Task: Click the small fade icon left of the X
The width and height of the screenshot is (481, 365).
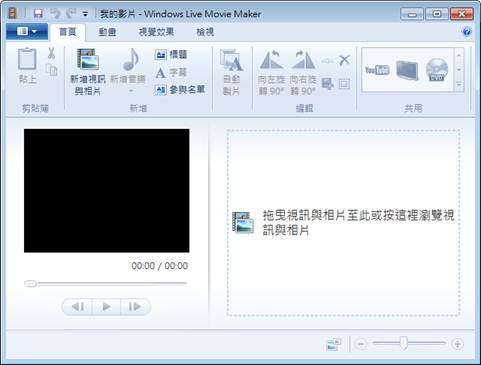Action: click(327, 61)
